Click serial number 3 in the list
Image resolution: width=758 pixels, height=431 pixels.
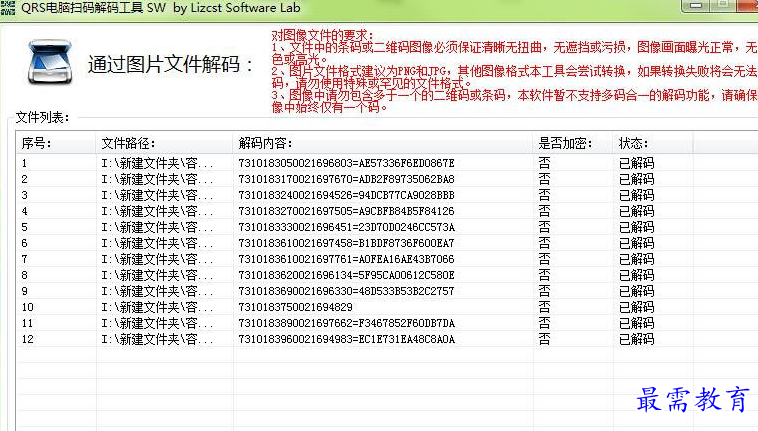pyautogui.click(x=25, y=195)
